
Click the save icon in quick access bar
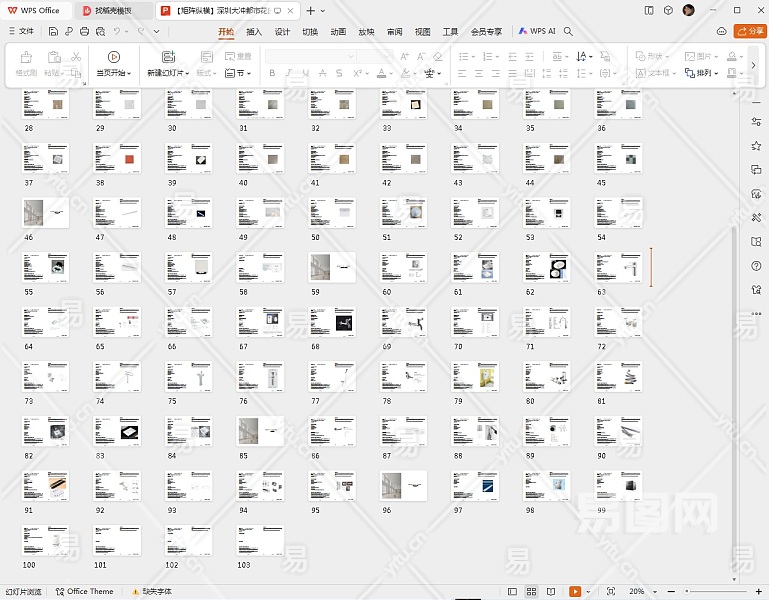click(x=53, y=31)
